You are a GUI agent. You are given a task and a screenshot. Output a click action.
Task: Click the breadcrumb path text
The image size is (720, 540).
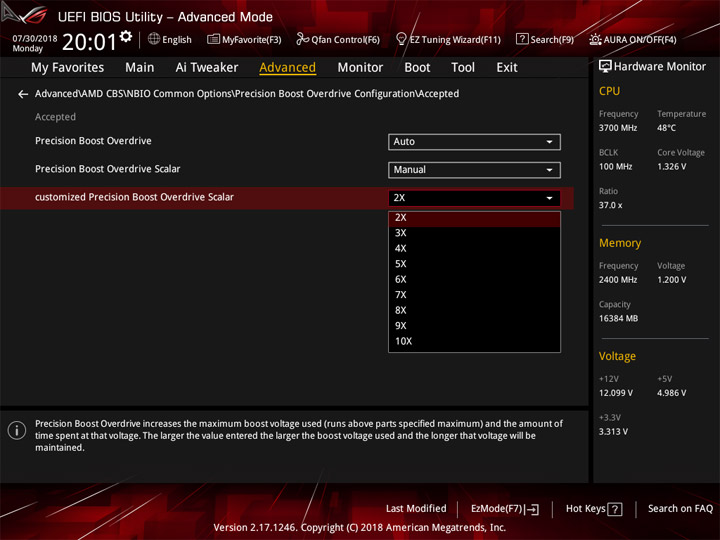point(247,94)
